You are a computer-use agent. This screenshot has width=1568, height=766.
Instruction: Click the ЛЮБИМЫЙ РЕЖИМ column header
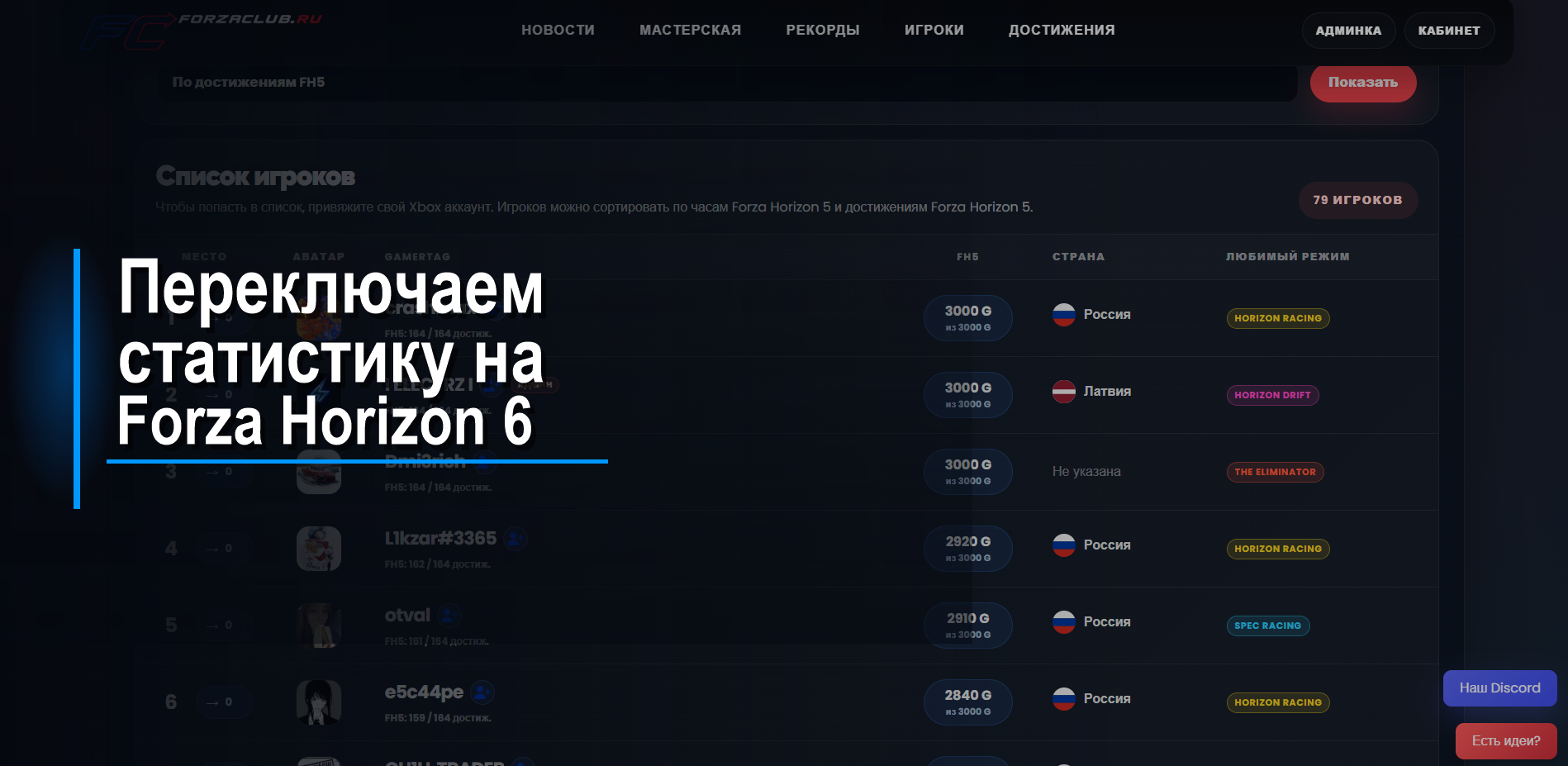[1287, 257]
